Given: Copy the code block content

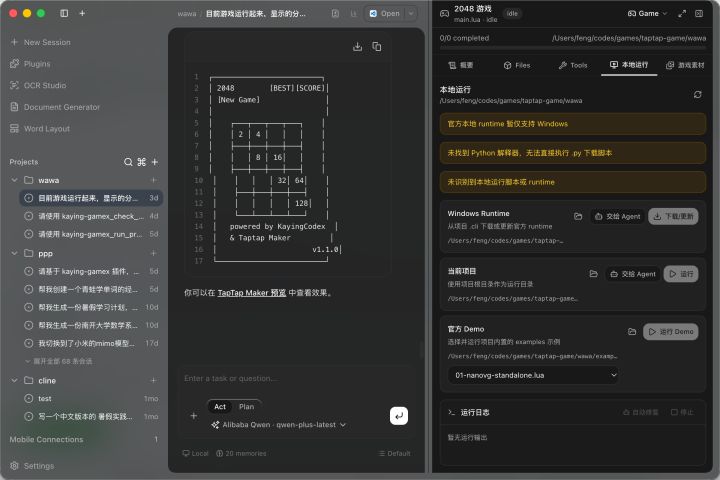Looking at the screenshot, I should pos(377,46).
